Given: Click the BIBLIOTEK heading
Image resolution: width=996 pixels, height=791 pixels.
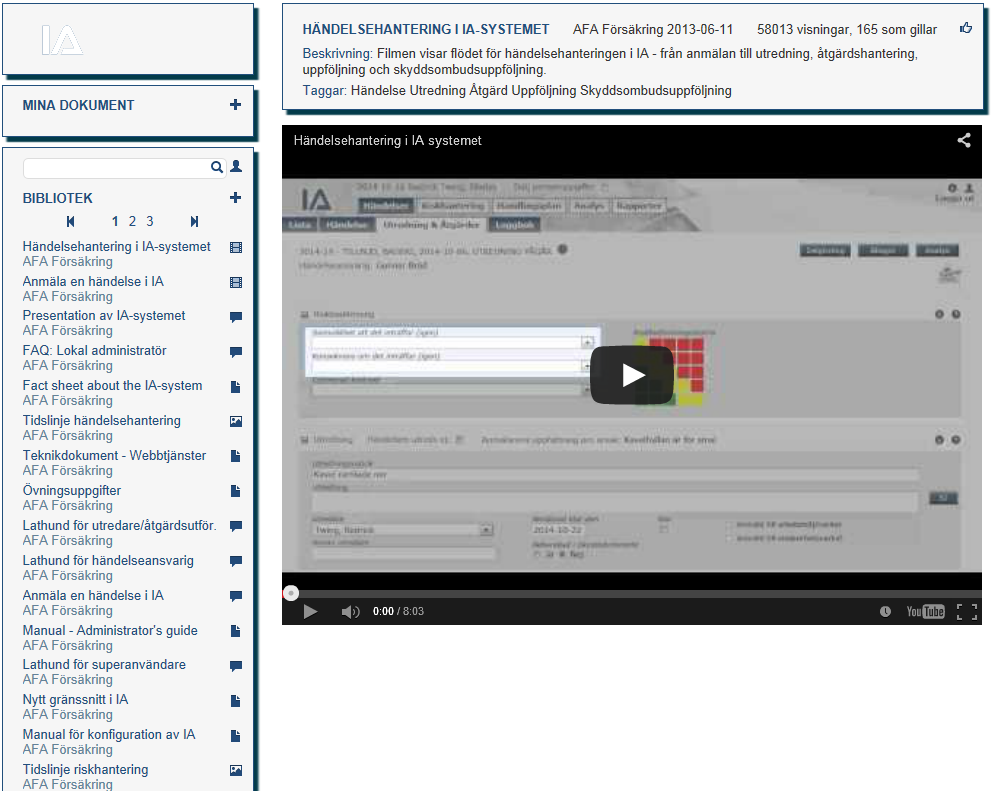Looking at the screenshot, I should pyautogui.click(x=58, y=198).
